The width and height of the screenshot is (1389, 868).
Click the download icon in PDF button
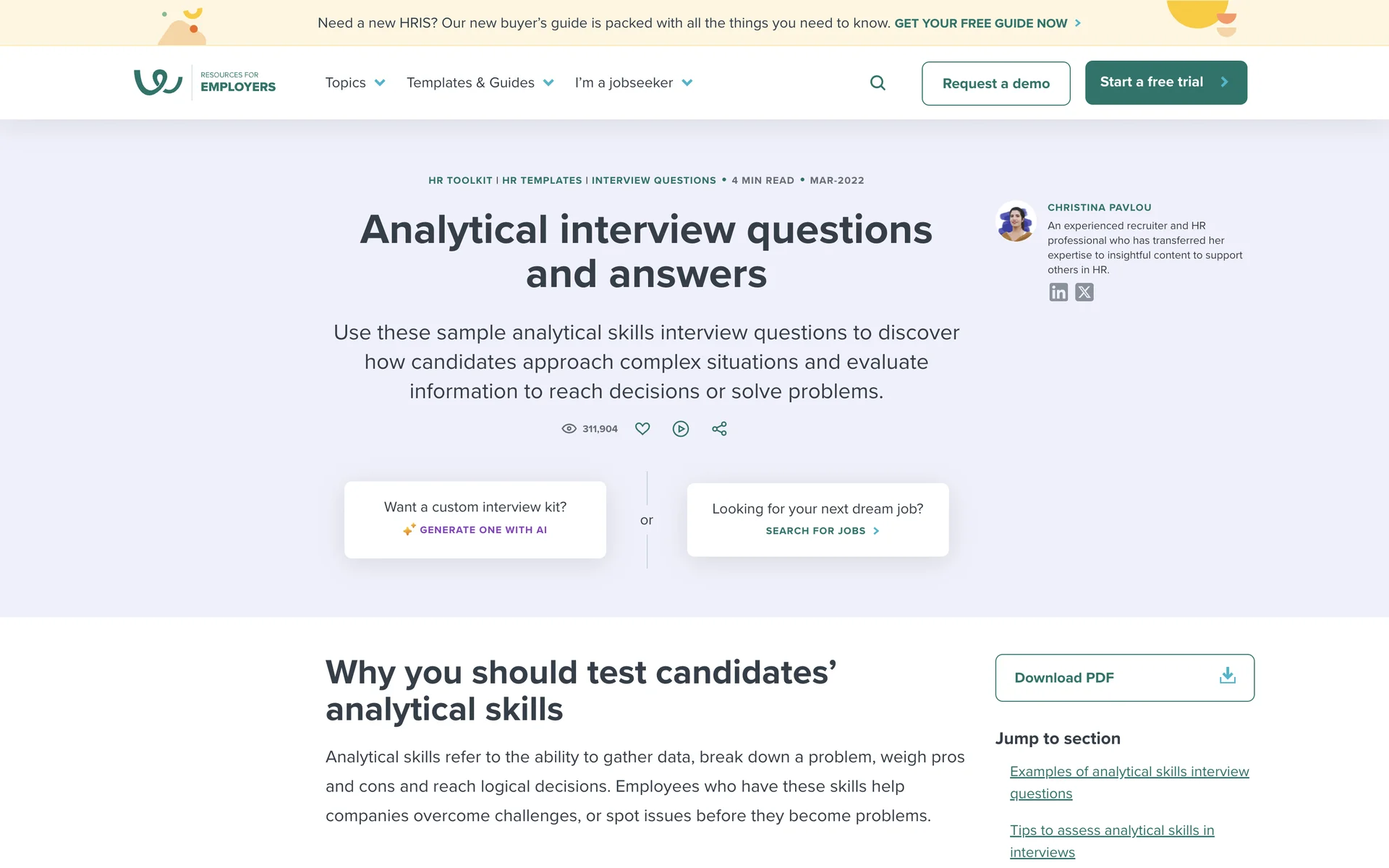pos(1228,676)
